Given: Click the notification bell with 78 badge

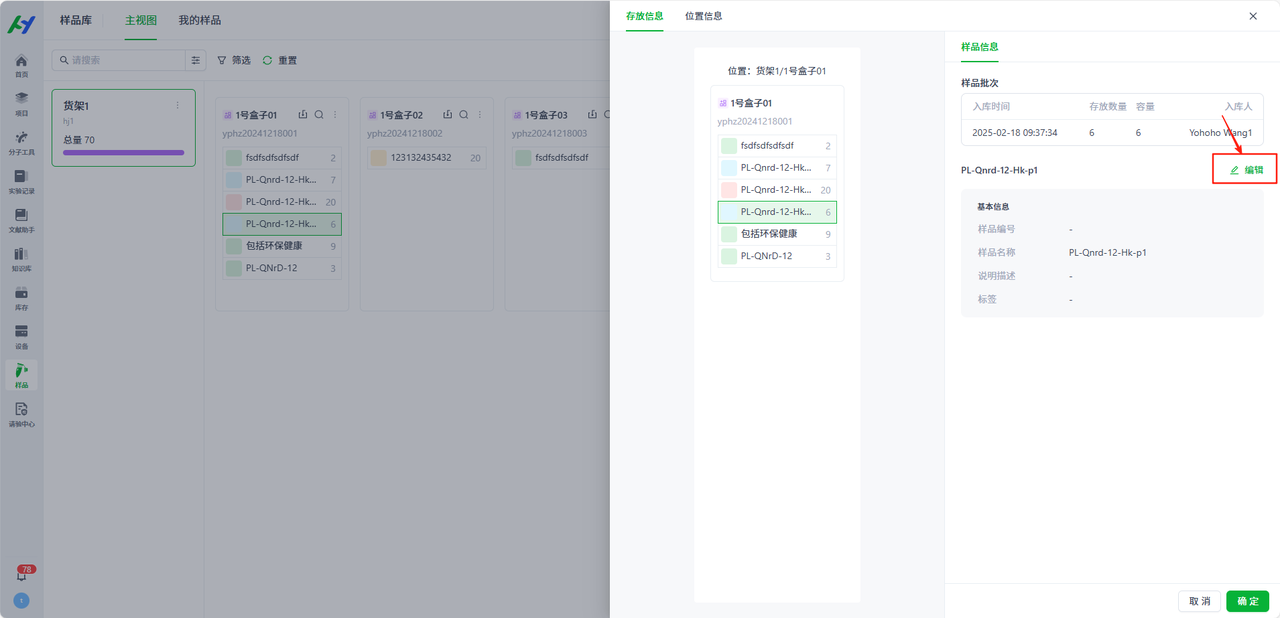Looking at the screenshot, I should click(x=22, y=575).
